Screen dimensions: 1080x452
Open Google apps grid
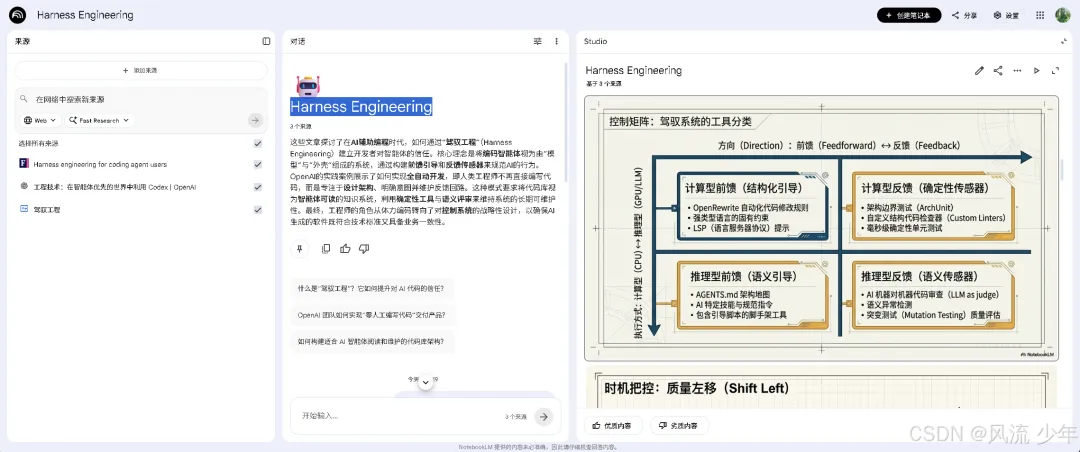tap(1040, 15)
